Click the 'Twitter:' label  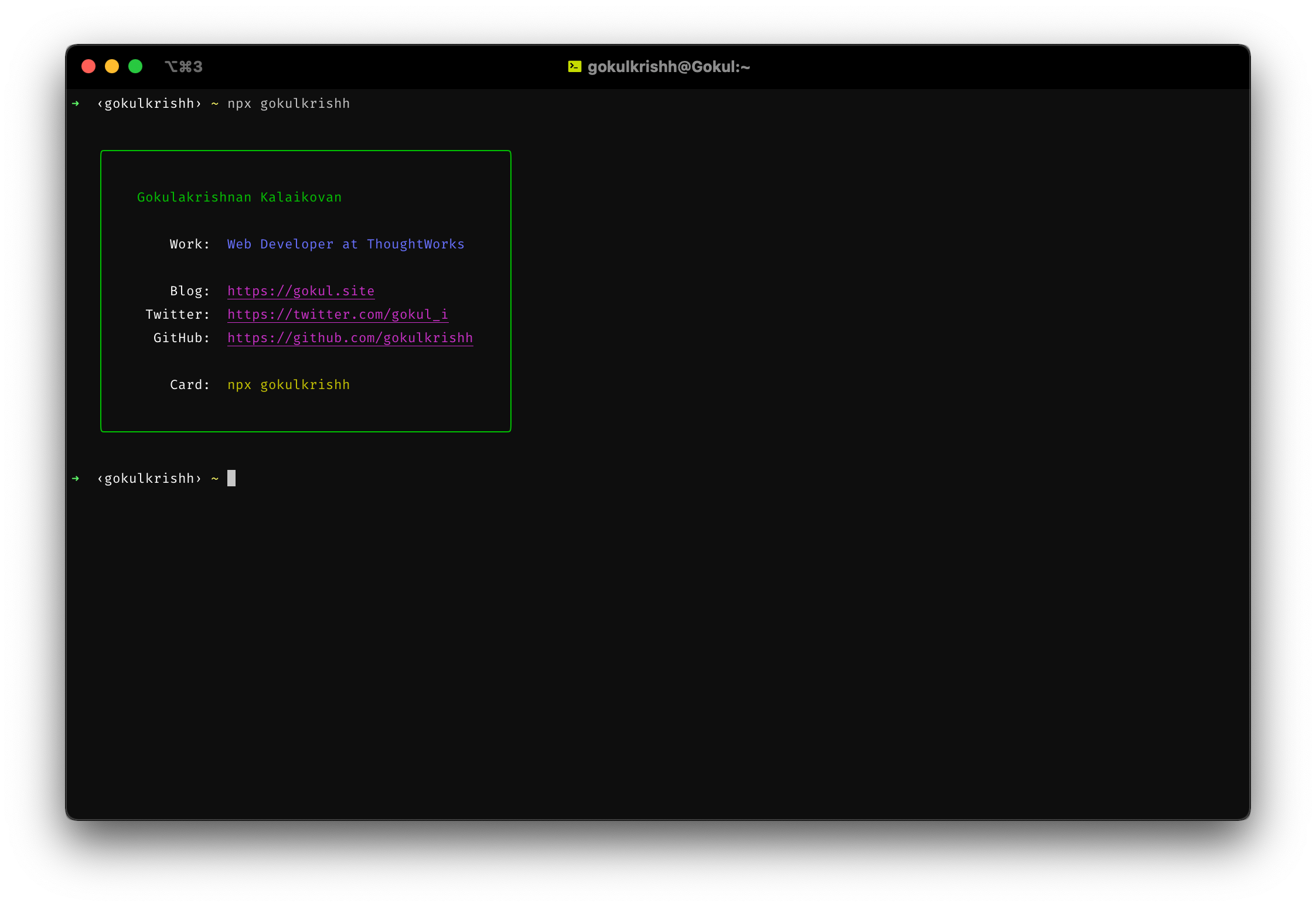[178, 315]
